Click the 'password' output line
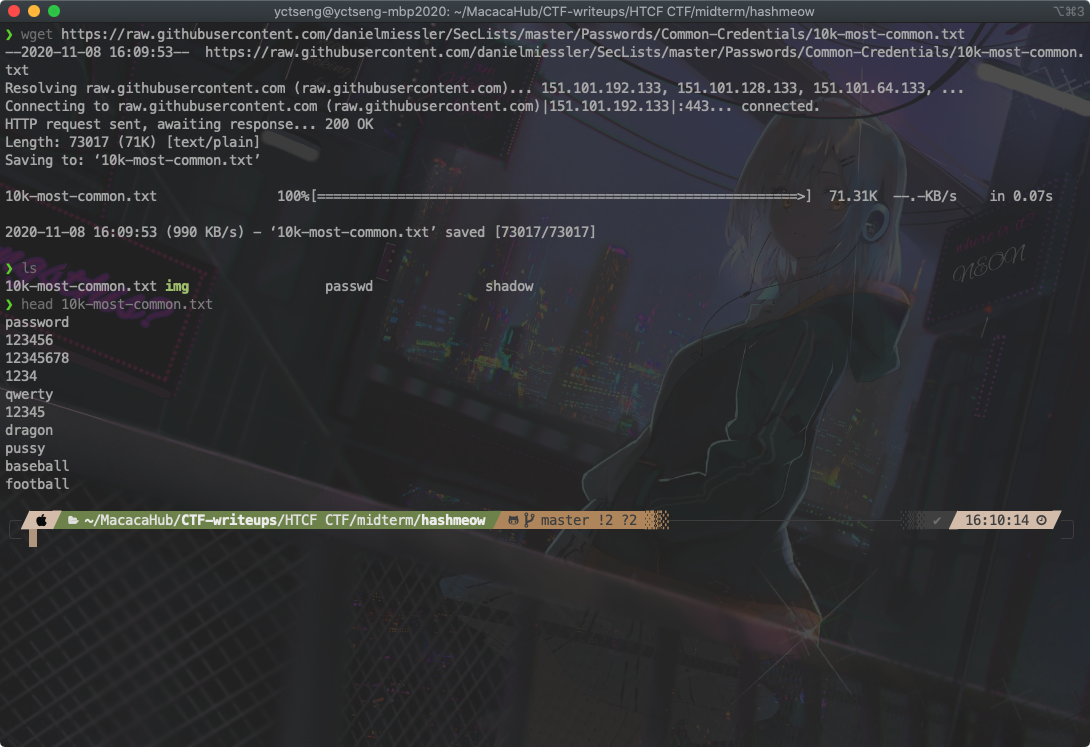 tap(37, 322)
